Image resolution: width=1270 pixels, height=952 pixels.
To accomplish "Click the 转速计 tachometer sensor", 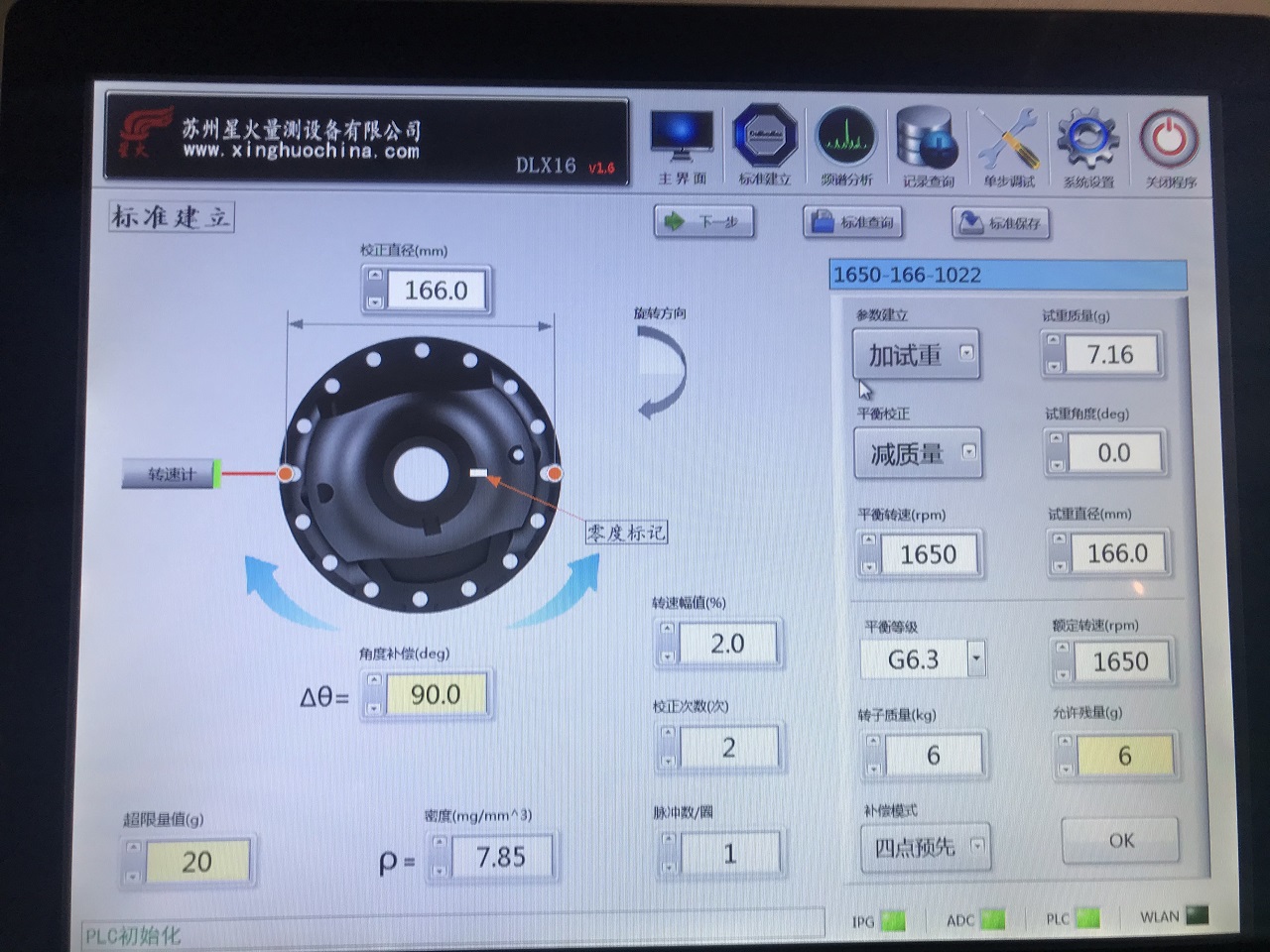I will point(172,474).
